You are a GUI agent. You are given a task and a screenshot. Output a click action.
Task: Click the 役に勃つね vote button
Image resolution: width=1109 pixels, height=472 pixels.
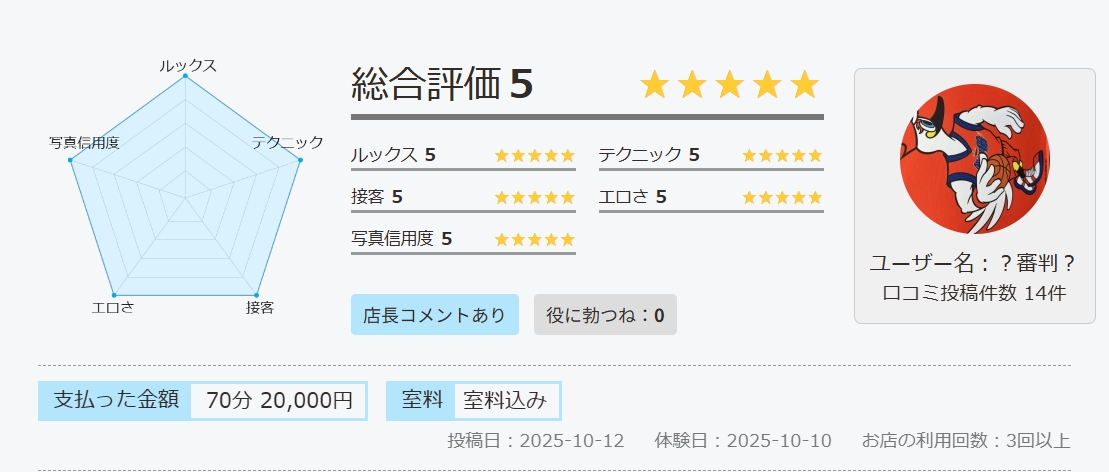point(605,315)
